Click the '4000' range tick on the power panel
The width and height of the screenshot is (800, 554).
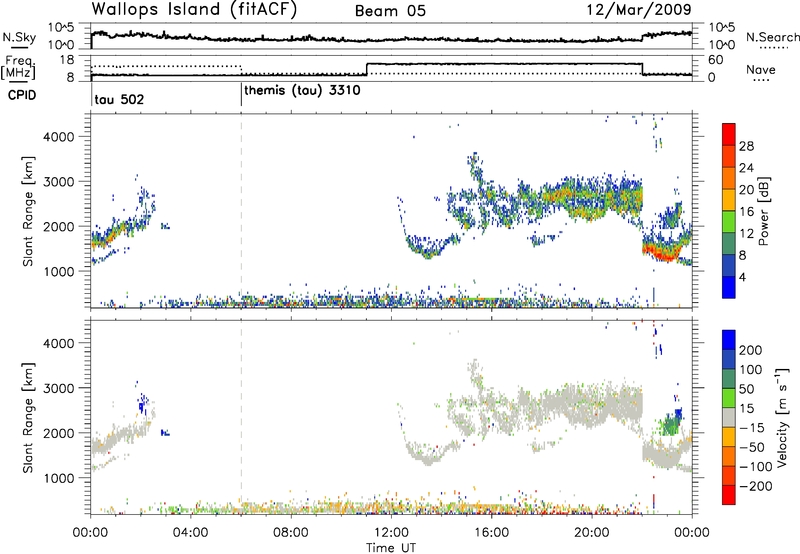coord(58,137)
